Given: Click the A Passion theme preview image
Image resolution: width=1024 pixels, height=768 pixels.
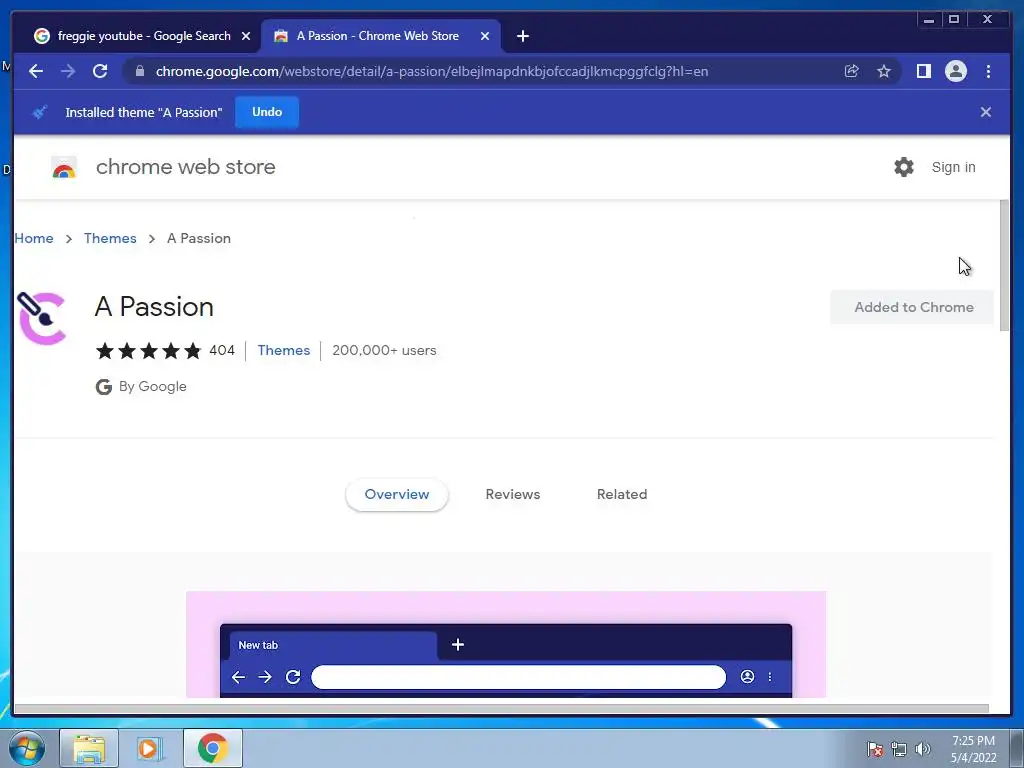Looking at the screenshot, I should tap(505, 645).
